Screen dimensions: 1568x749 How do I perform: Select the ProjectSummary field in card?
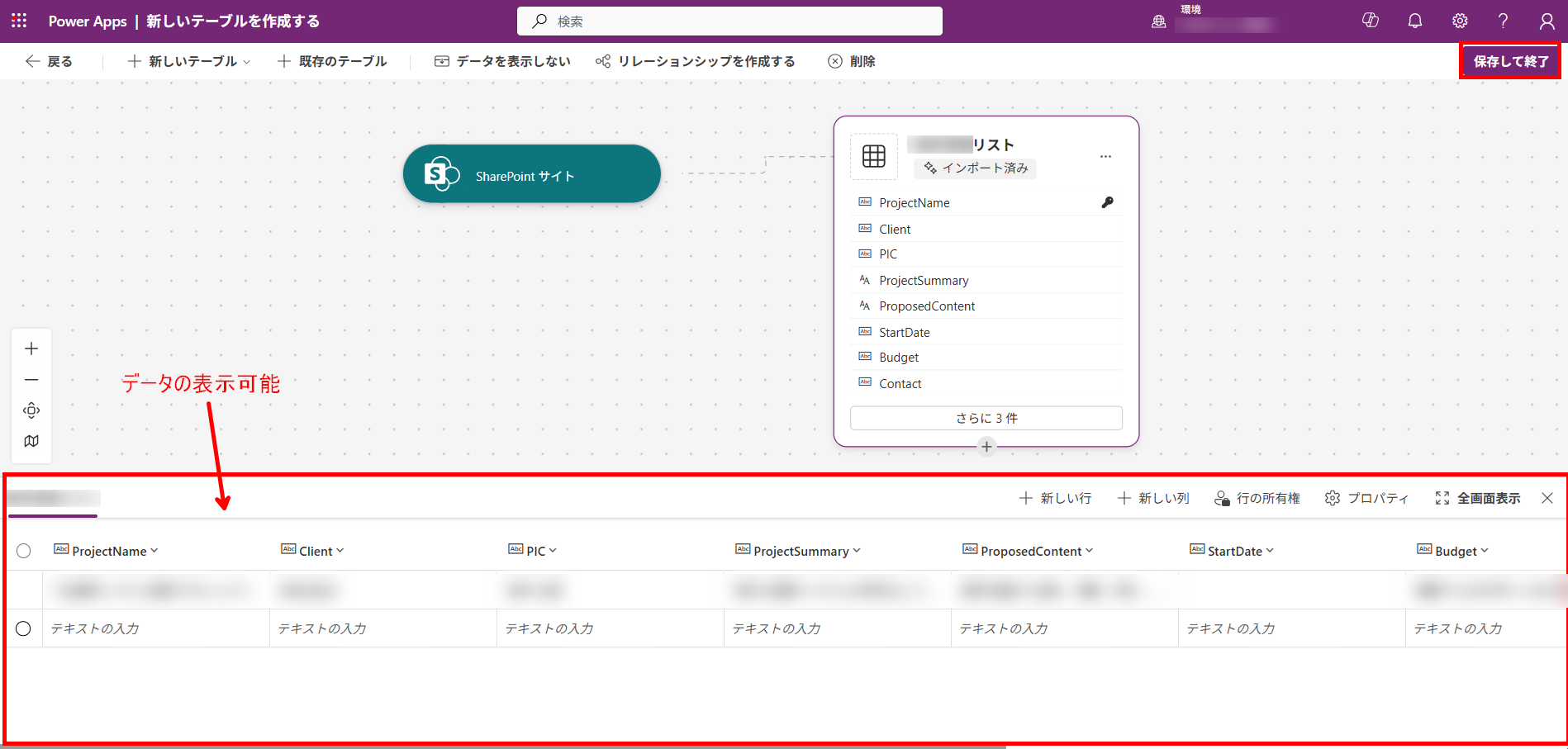(986, 281)
